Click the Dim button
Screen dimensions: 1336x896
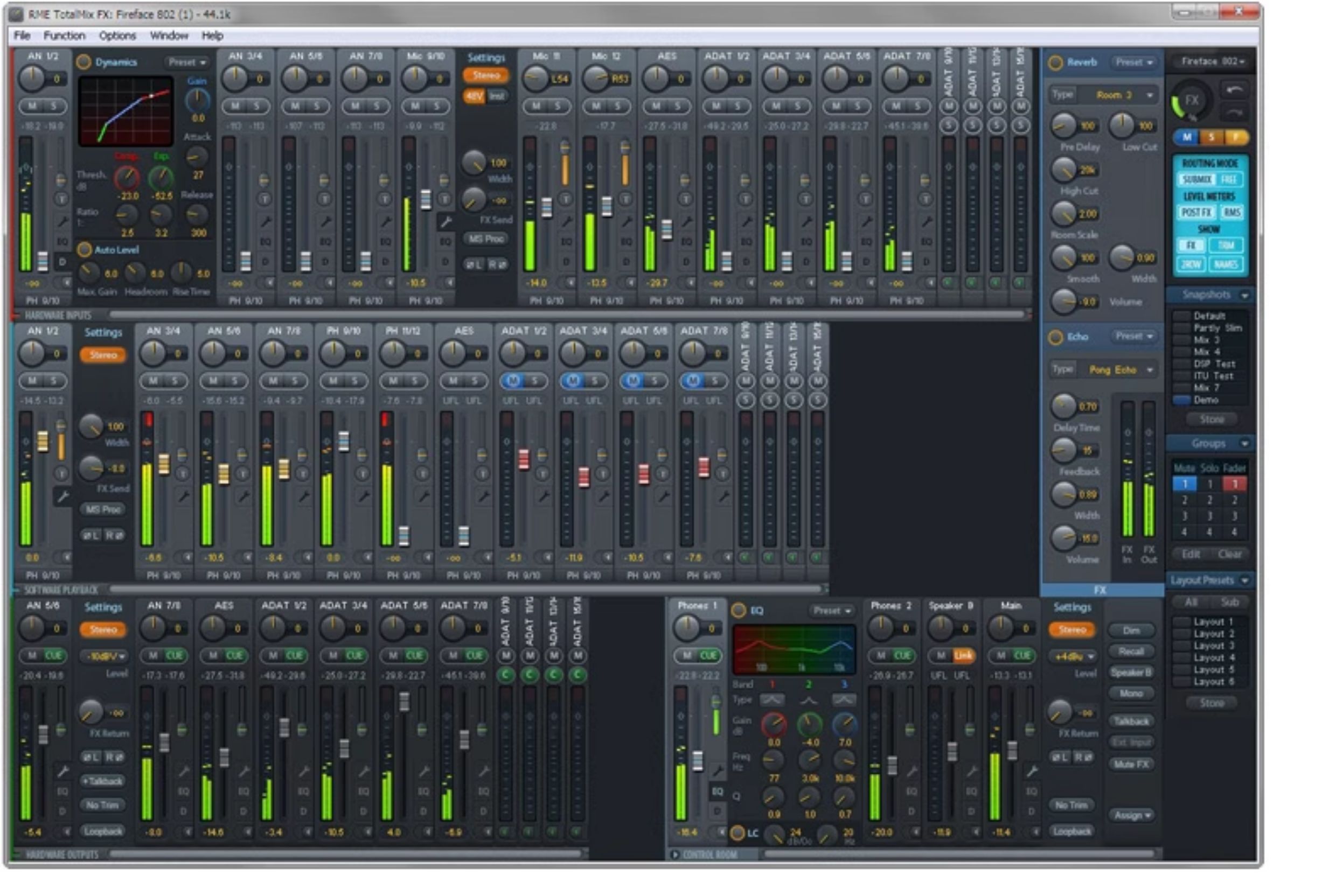tap(1131, 631)
